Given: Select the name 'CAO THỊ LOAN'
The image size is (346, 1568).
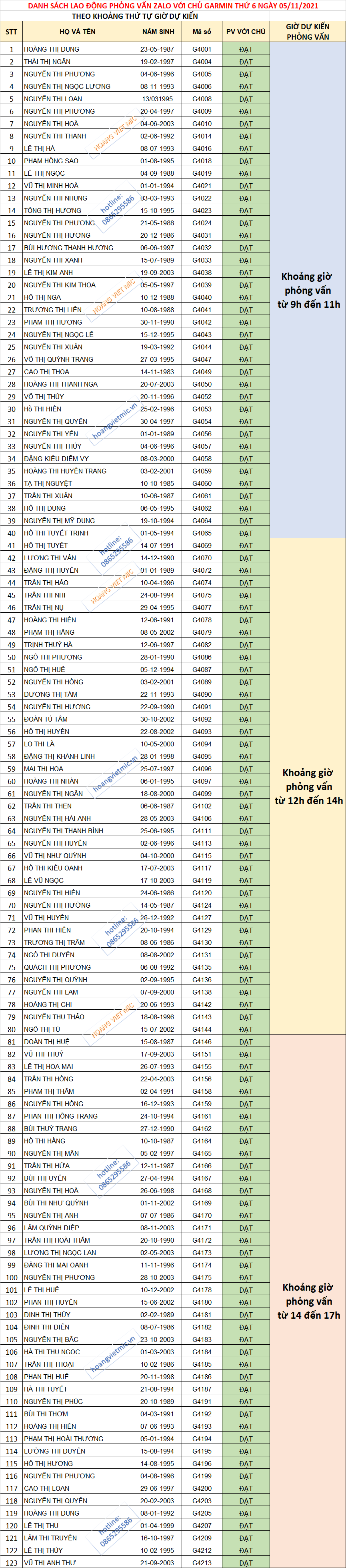Looking at the screenshot, I should (x=47, y=1488).
